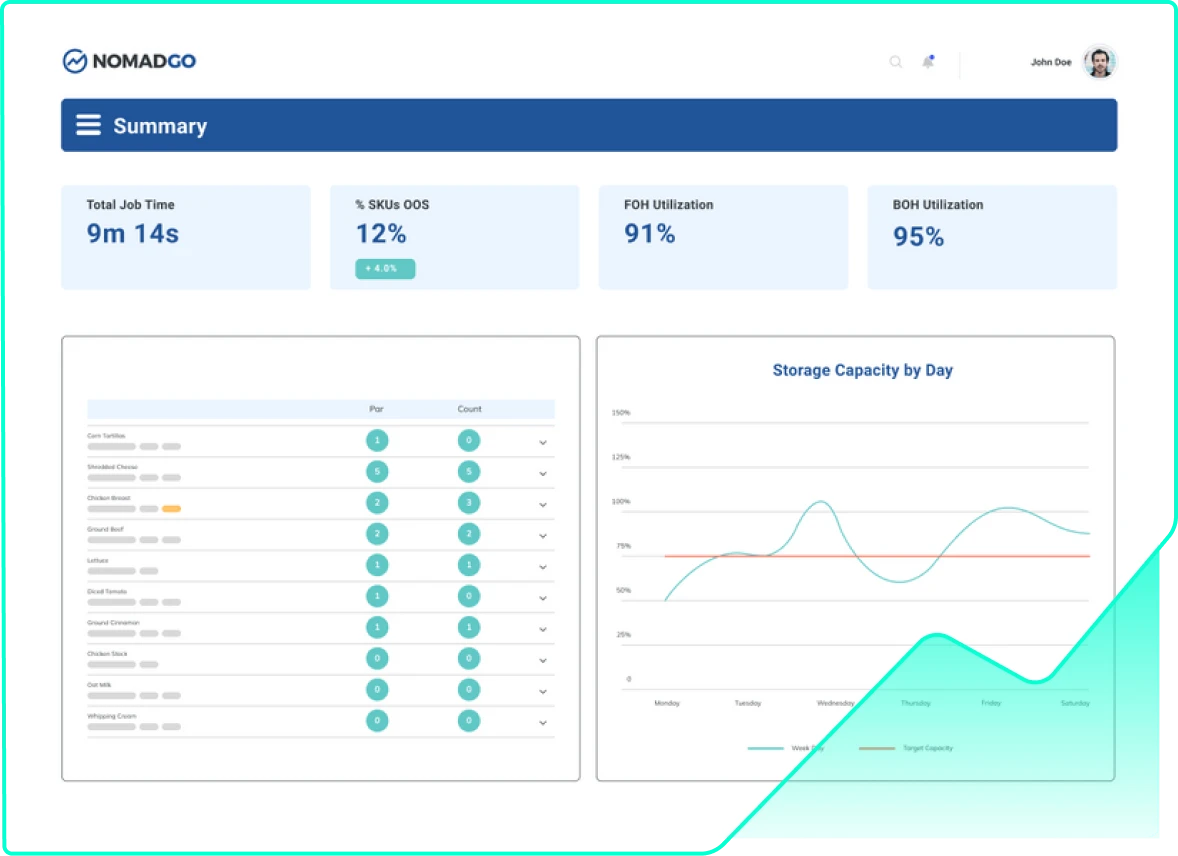Screen dimensions: 1178x856
Task: Expand the Corn Tortillas row
Action: (543, 441)
